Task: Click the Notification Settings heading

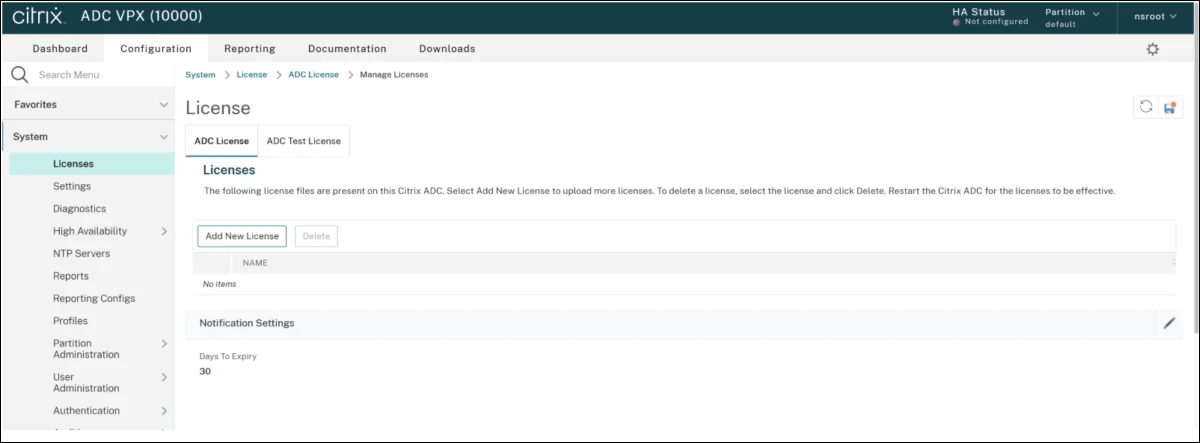Action: tap(246, 323)
